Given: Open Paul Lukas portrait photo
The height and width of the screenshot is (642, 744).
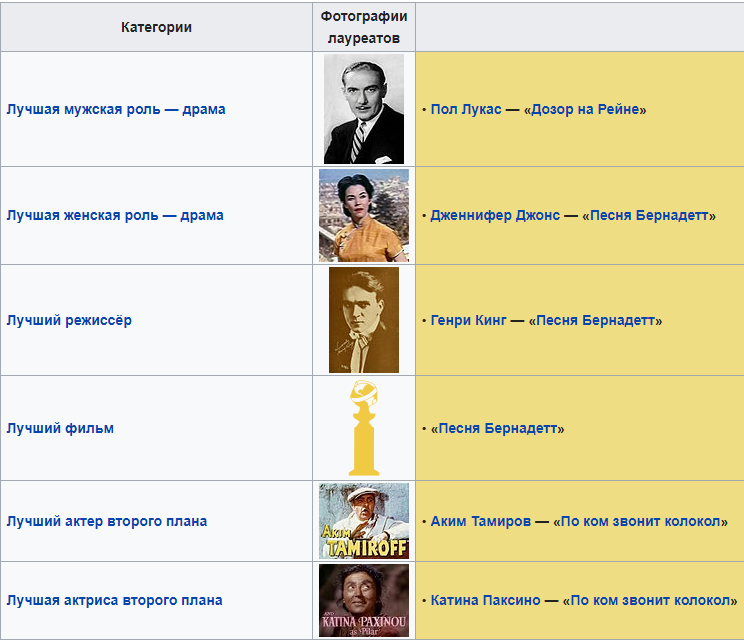Looking at the screenshot, I should tap(364, 109).
